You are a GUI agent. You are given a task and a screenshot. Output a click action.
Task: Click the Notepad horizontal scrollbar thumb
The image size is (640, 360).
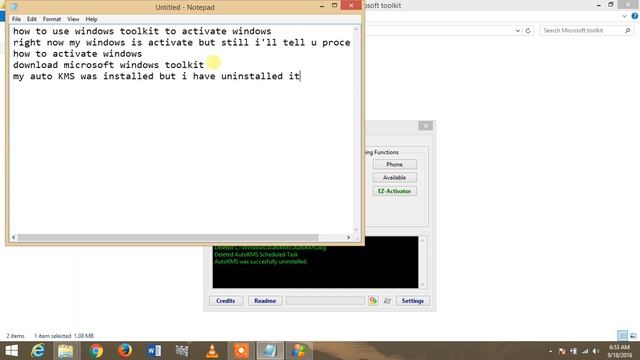click(x=168, y=237)
